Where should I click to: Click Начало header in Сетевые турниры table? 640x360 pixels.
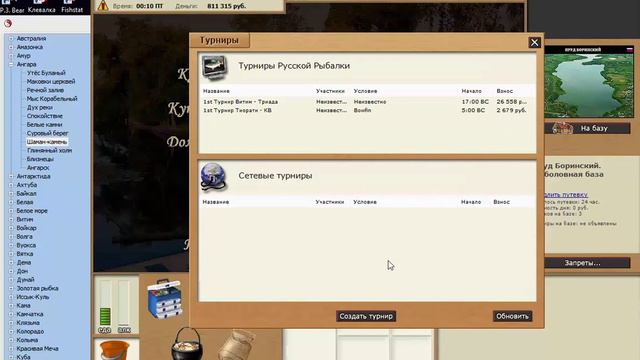tap(471, 202)
